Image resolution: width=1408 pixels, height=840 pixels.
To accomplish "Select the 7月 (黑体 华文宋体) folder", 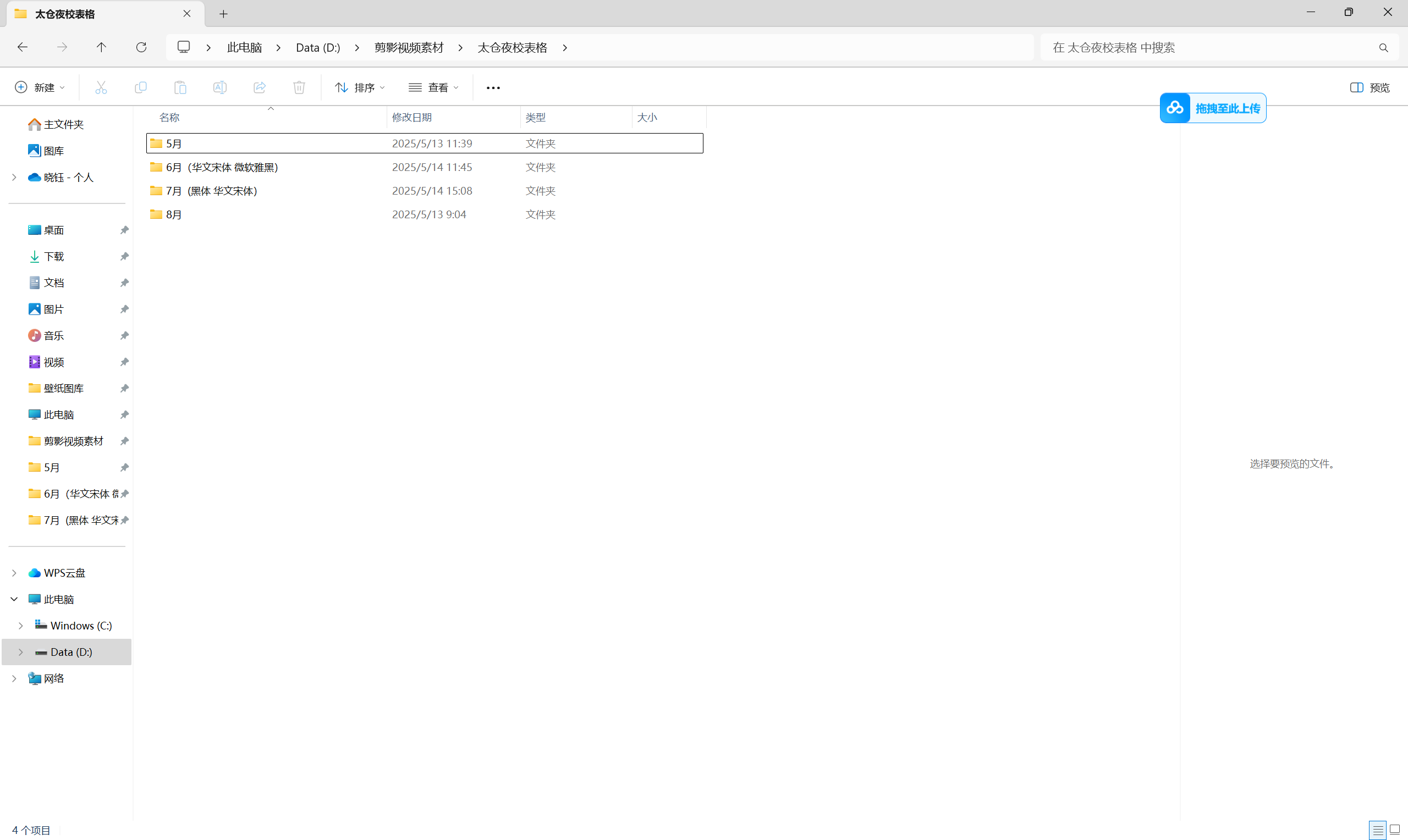I will [211, 191].
